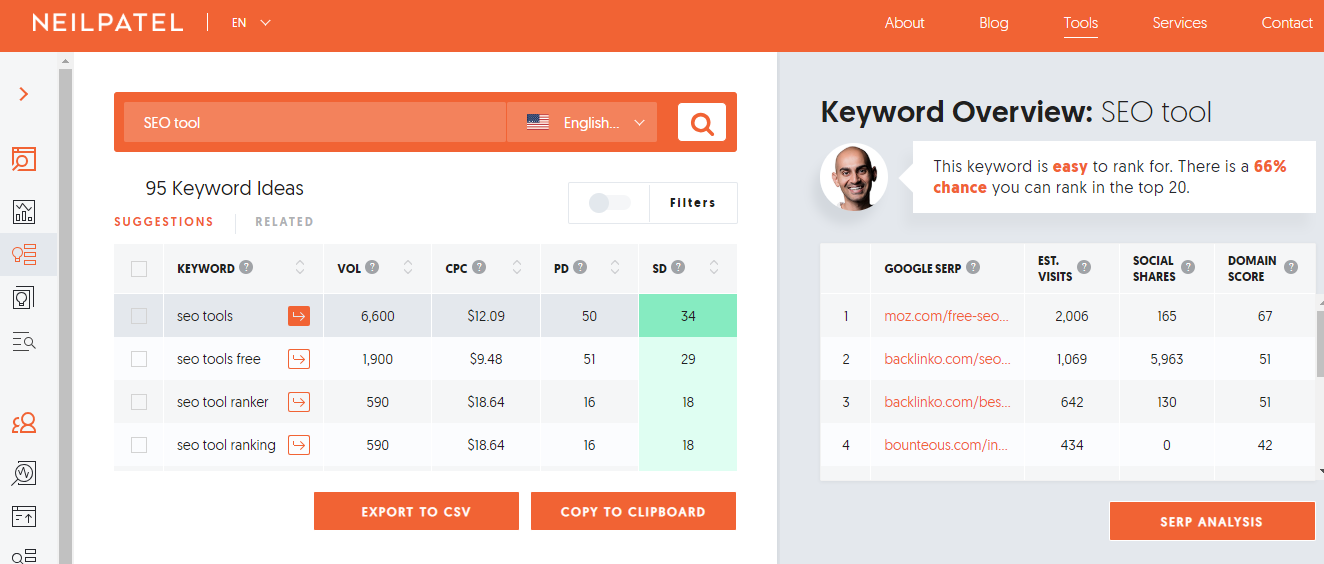Screen dimensions: 1324x564
Task: Open the moz.com/free-seo result link
Action: (x=947, y=316)
